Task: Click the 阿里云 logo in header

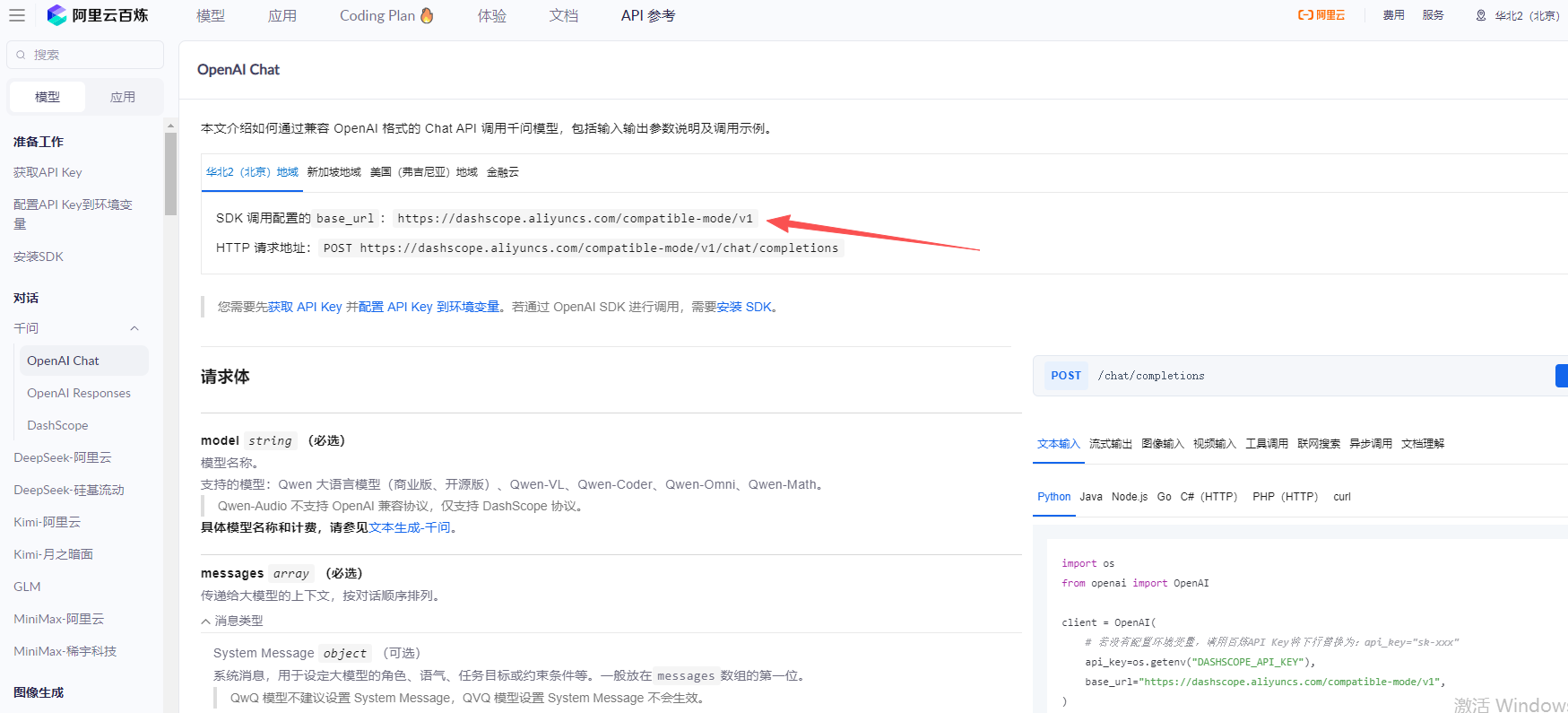Action: [x=1321, y=15]
